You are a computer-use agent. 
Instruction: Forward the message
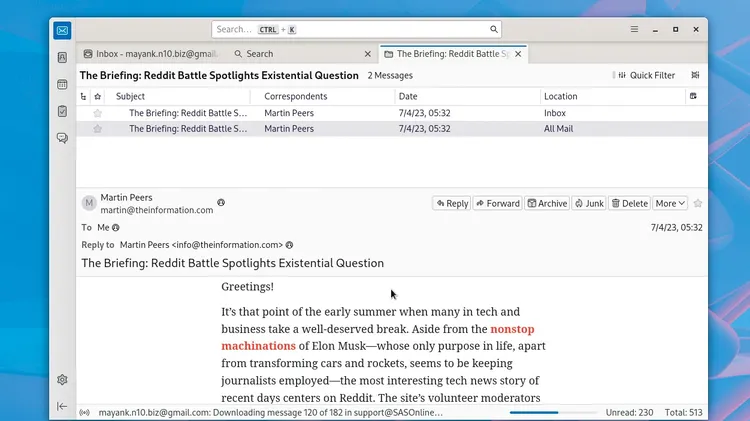coord(498,203)
